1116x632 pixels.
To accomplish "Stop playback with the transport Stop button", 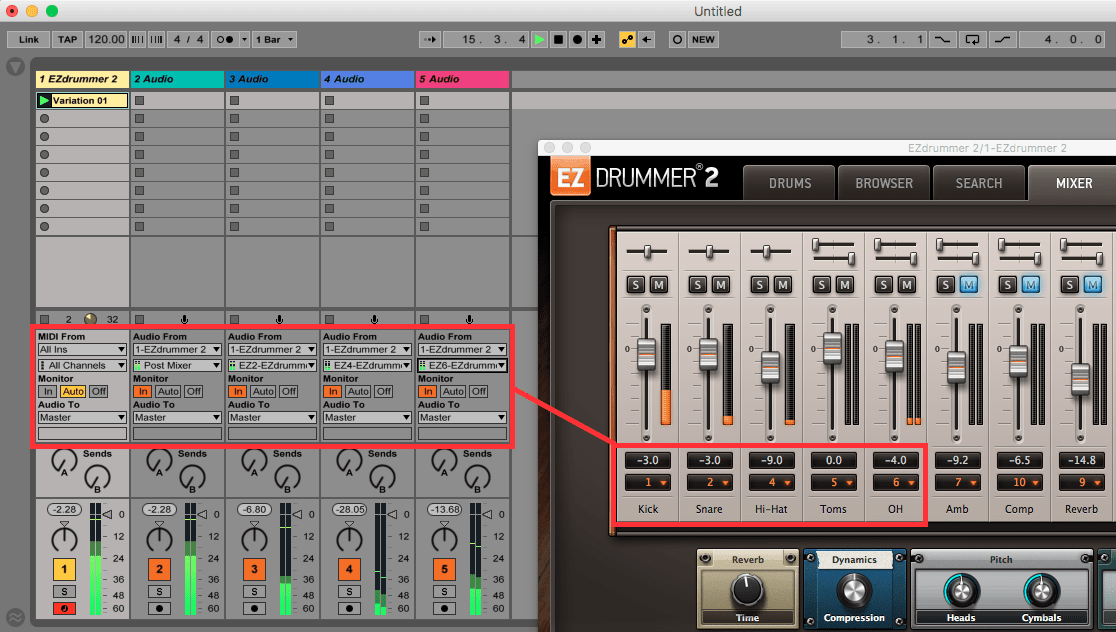I will point(559,40).
